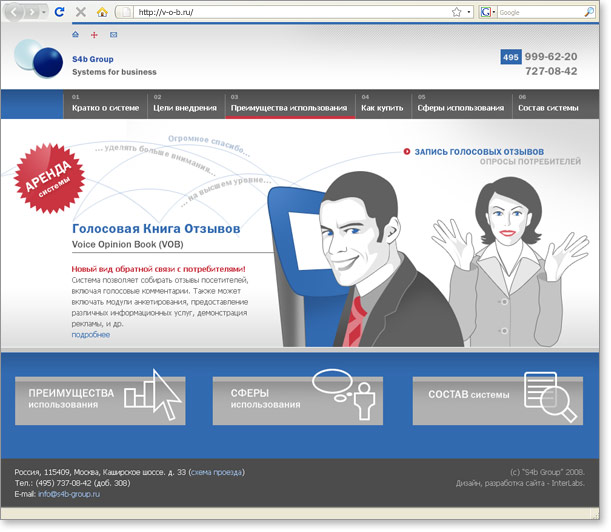
Task: Go to 'Цели внедрения' menu item
Action: point(184,107)
